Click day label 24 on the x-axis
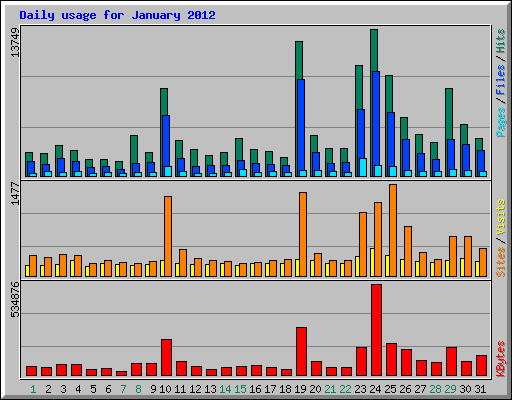512x400 pixels. pyautogui.click(x=375, y=389)
